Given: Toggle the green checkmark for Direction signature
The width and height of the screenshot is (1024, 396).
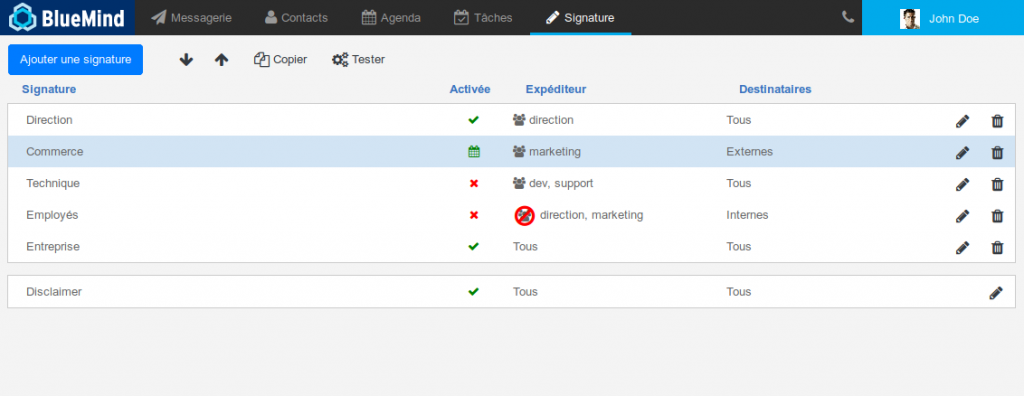Looking at the screenshot, I should (473, 120).
